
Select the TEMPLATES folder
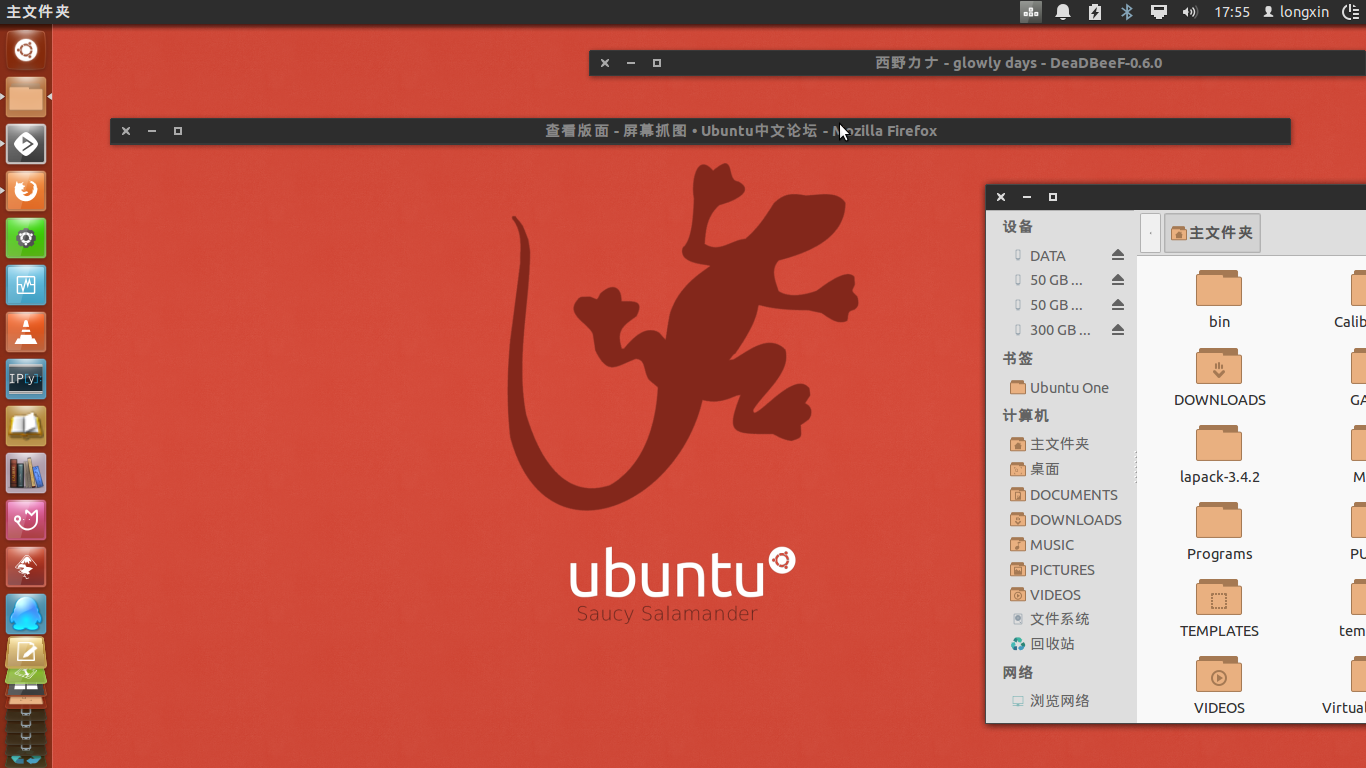click(1219, 608)
